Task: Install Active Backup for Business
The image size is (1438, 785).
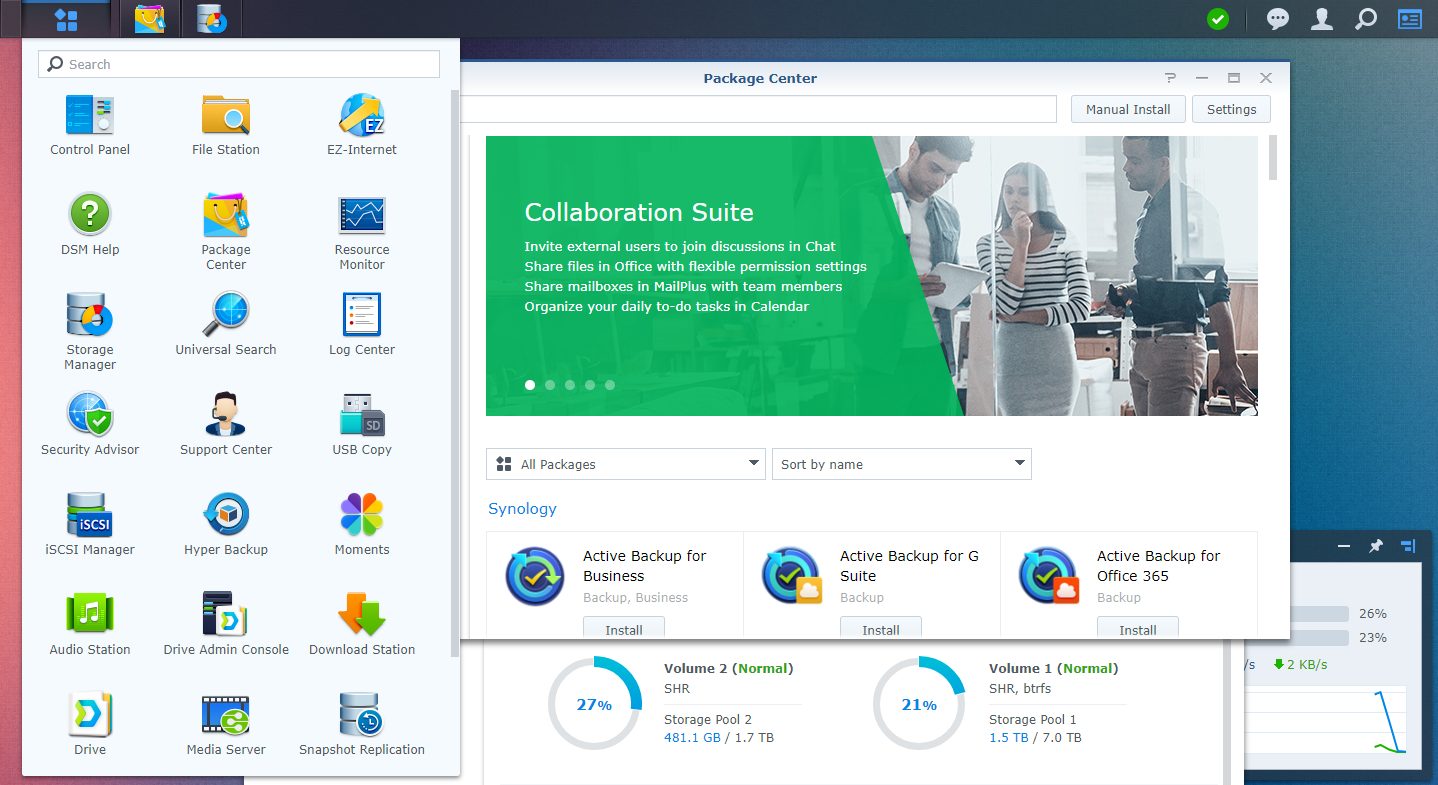Action: [624, 629]
